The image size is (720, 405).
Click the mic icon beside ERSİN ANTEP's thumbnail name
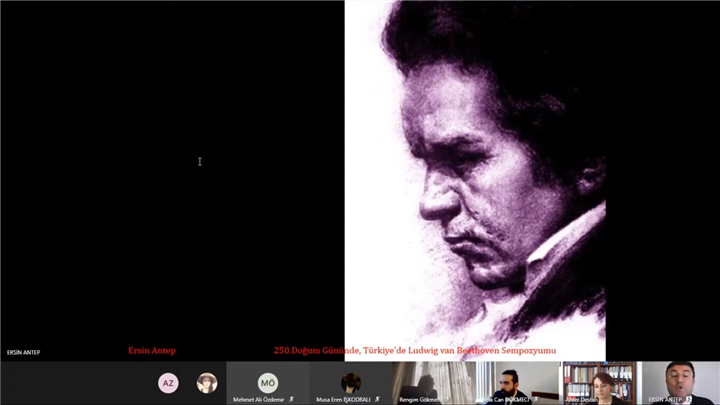tap(688, 399)
